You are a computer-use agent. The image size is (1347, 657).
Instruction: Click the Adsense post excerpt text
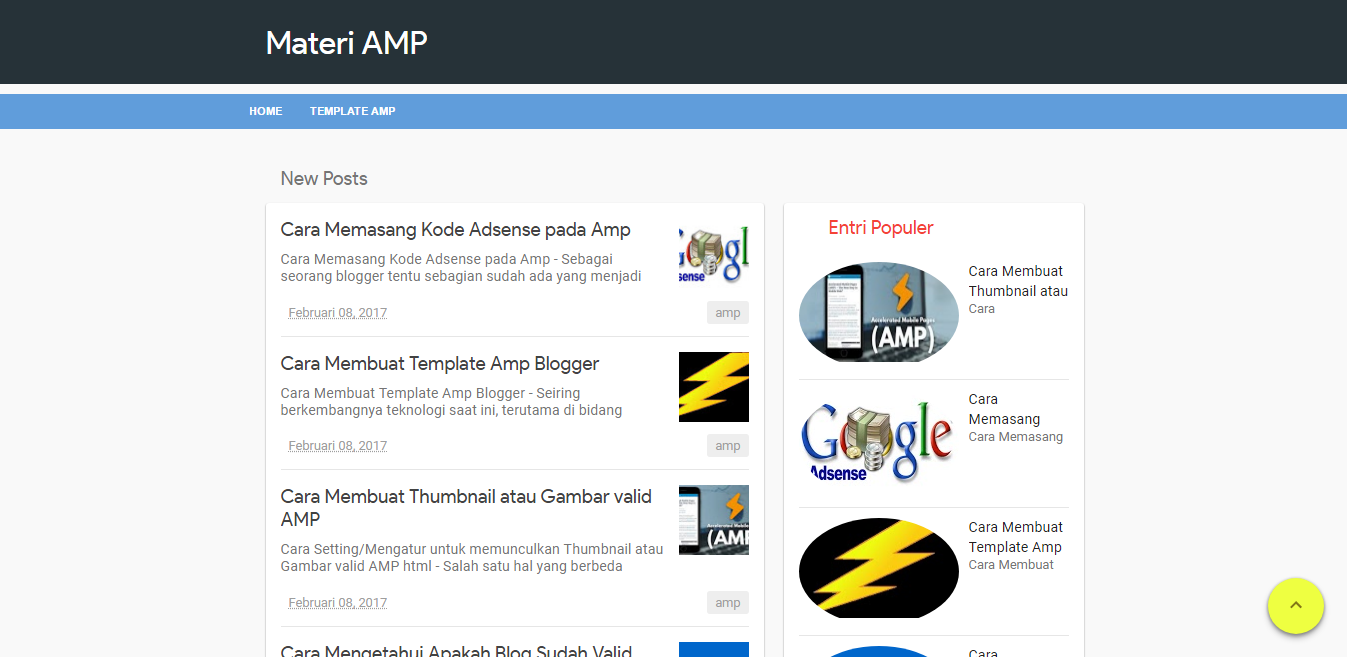coord(461,268)
